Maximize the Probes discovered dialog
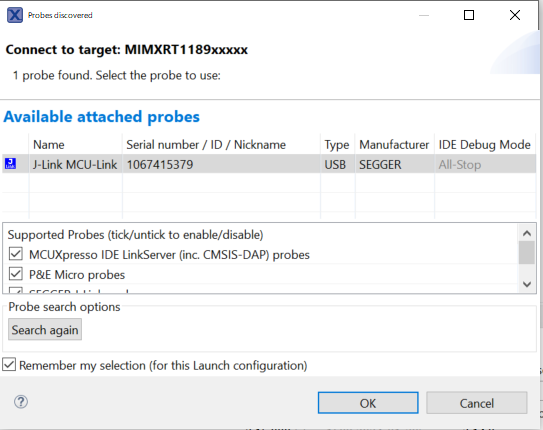The height and width of the screenshot is (430, 543). (x=469, y=15)
